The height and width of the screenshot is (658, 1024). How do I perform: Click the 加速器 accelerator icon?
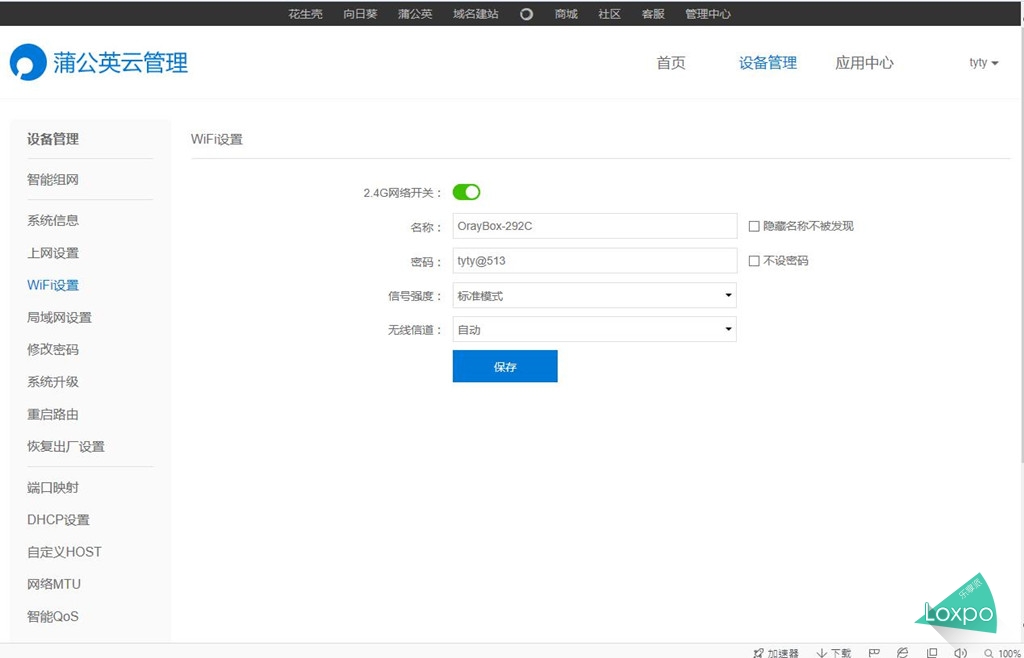(x=760, y=652)
